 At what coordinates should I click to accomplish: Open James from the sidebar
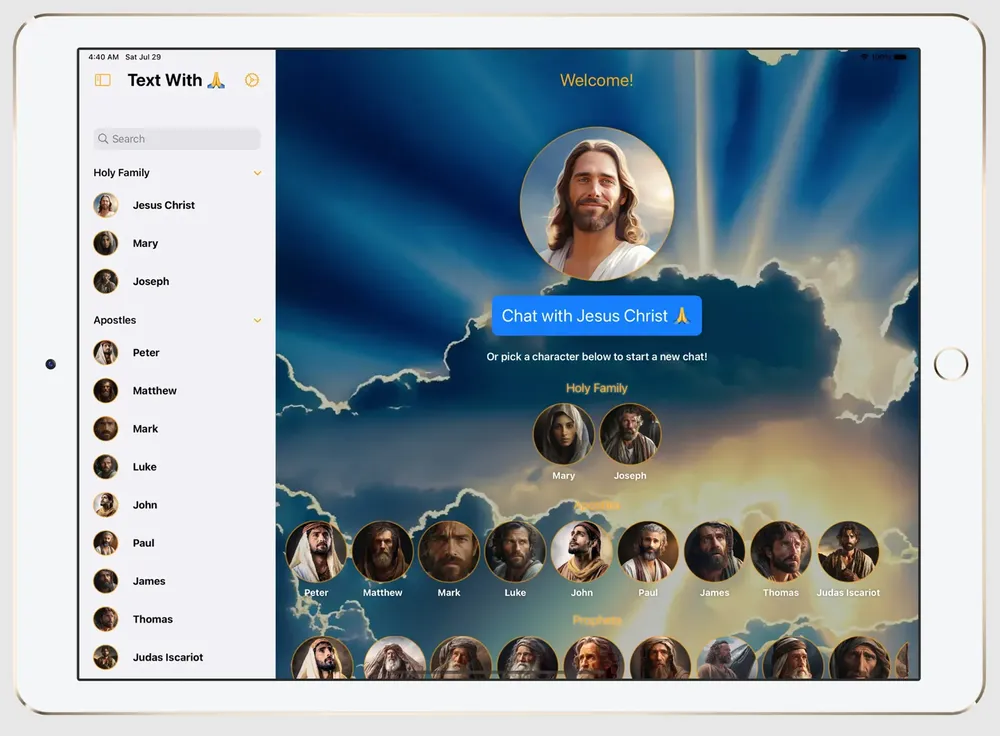pyautogui.click(x=105, y=580)
